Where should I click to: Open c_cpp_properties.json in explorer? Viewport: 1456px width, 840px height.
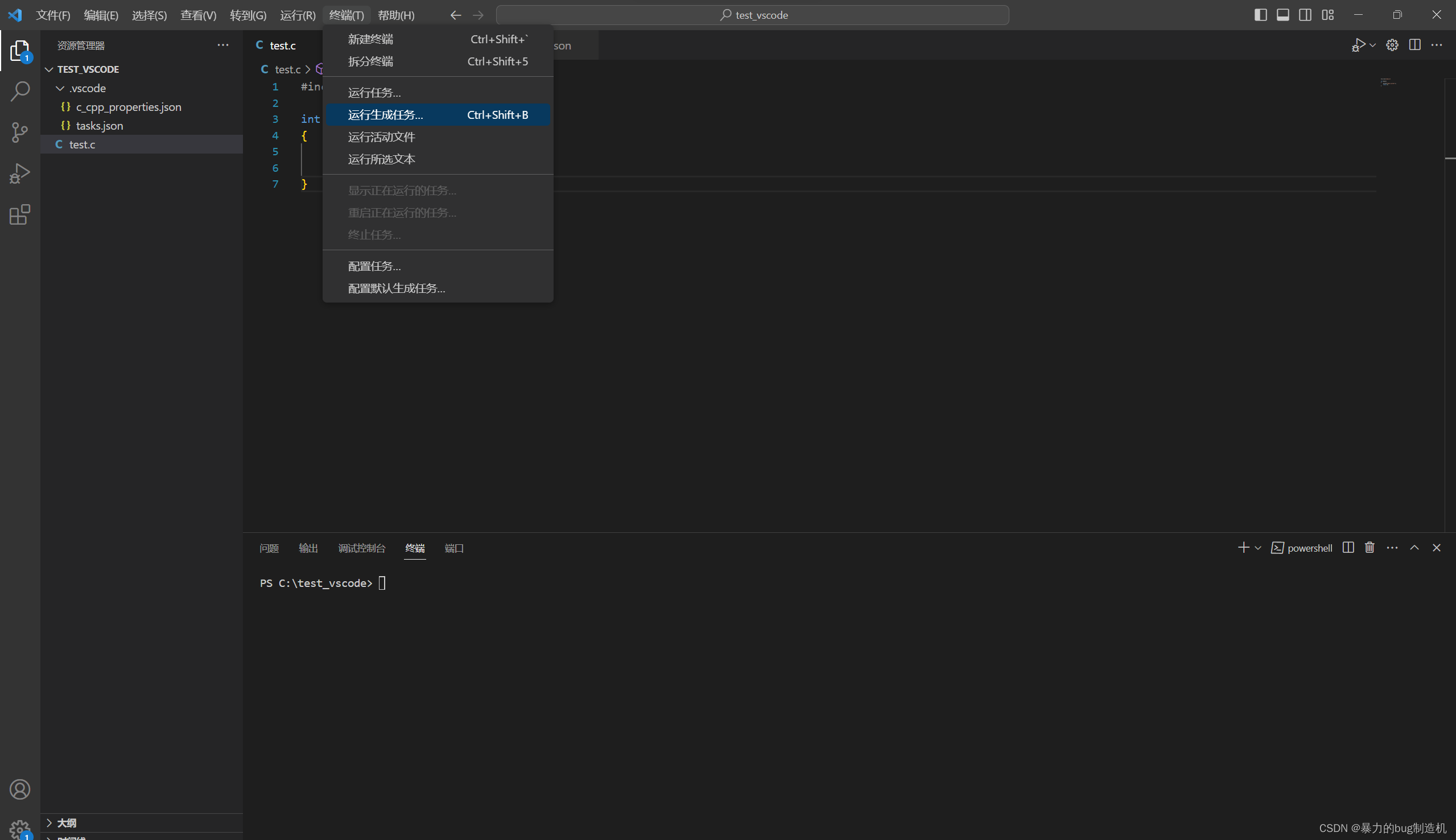click(141, 107)
